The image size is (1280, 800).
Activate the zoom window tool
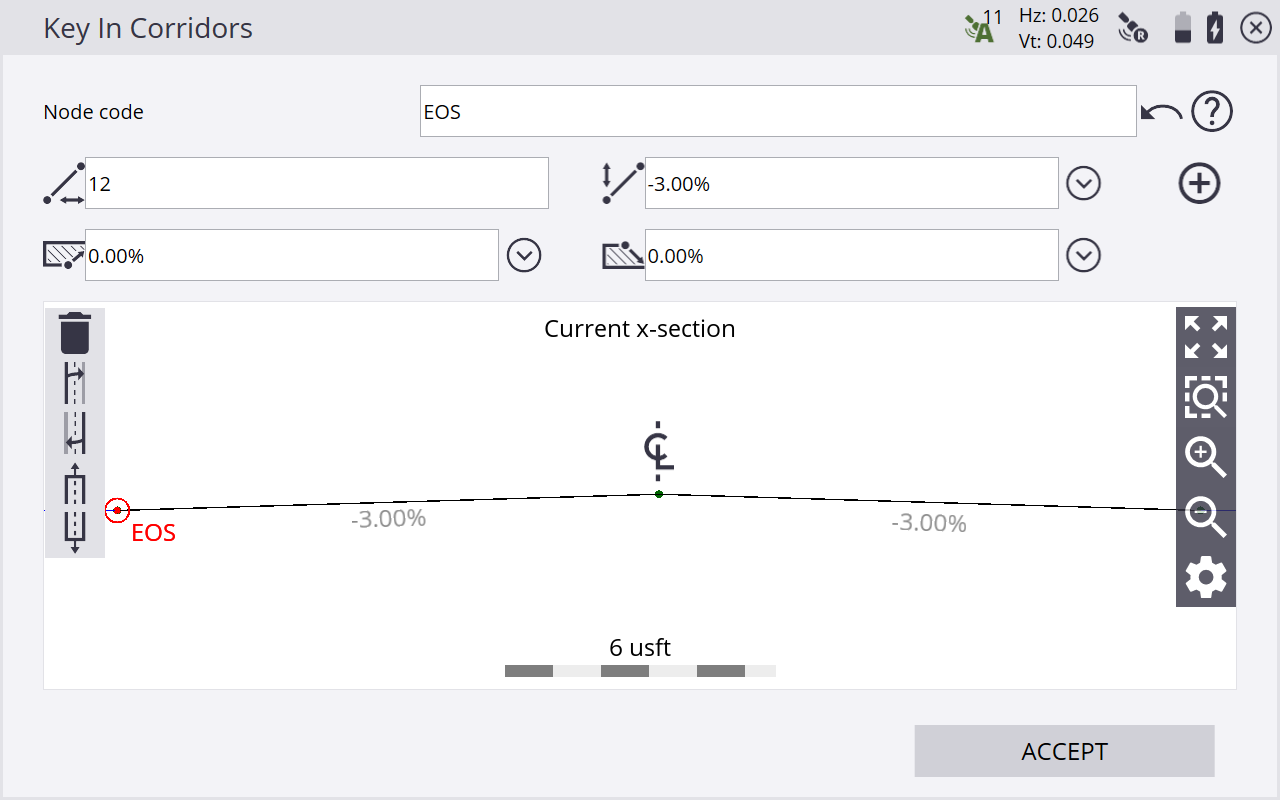(x=1205, y=397)
